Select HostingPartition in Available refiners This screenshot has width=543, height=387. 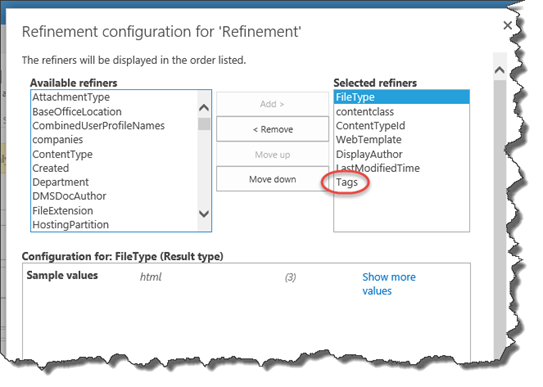tap(70, 225)
